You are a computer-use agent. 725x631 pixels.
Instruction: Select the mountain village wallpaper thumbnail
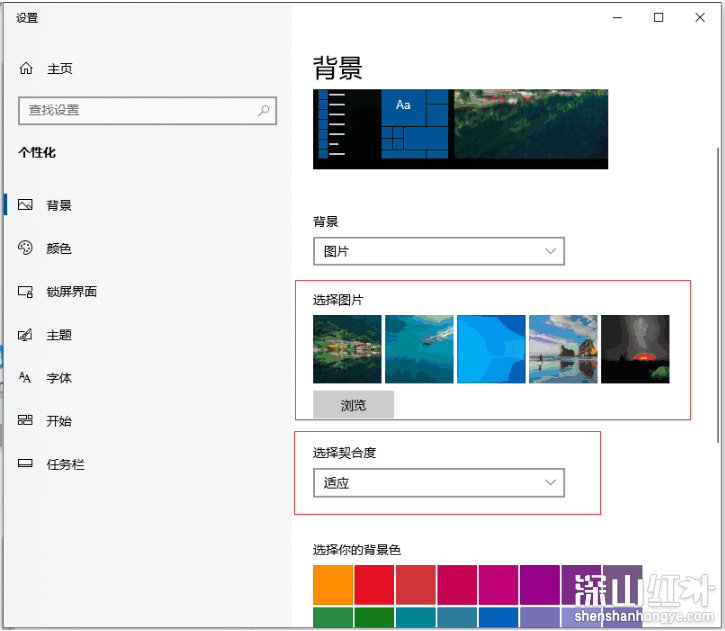click(x=347, y=349)
